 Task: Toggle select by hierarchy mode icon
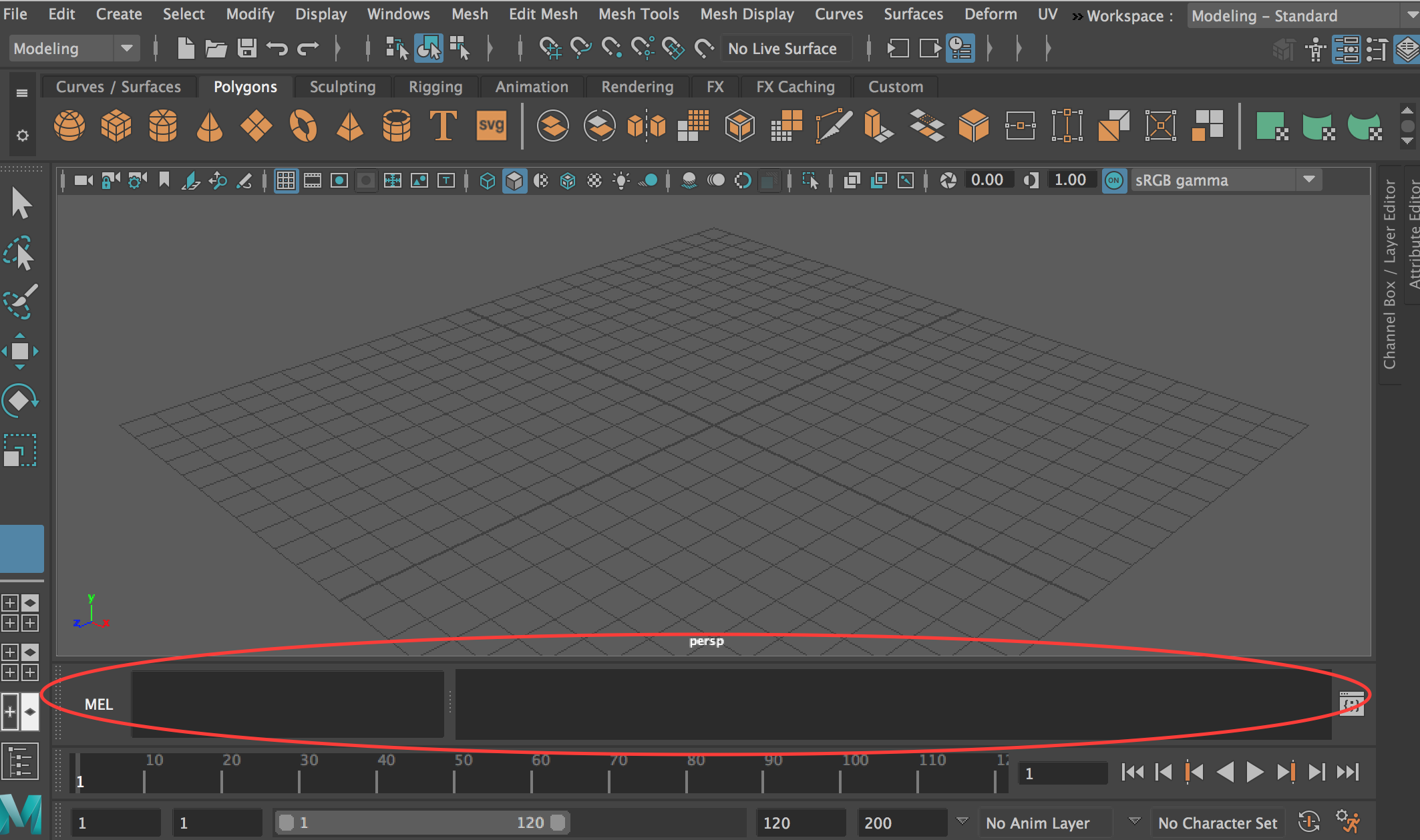click(397, 48)
